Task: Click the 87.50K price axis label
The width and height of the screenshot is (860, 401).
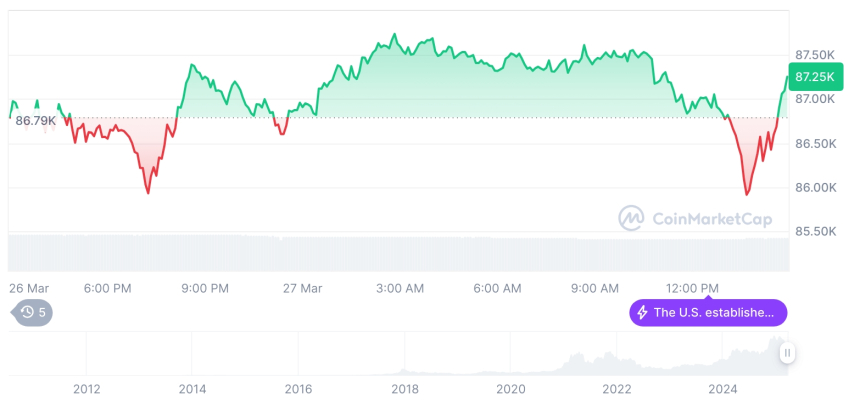Action: pos(814,54)
